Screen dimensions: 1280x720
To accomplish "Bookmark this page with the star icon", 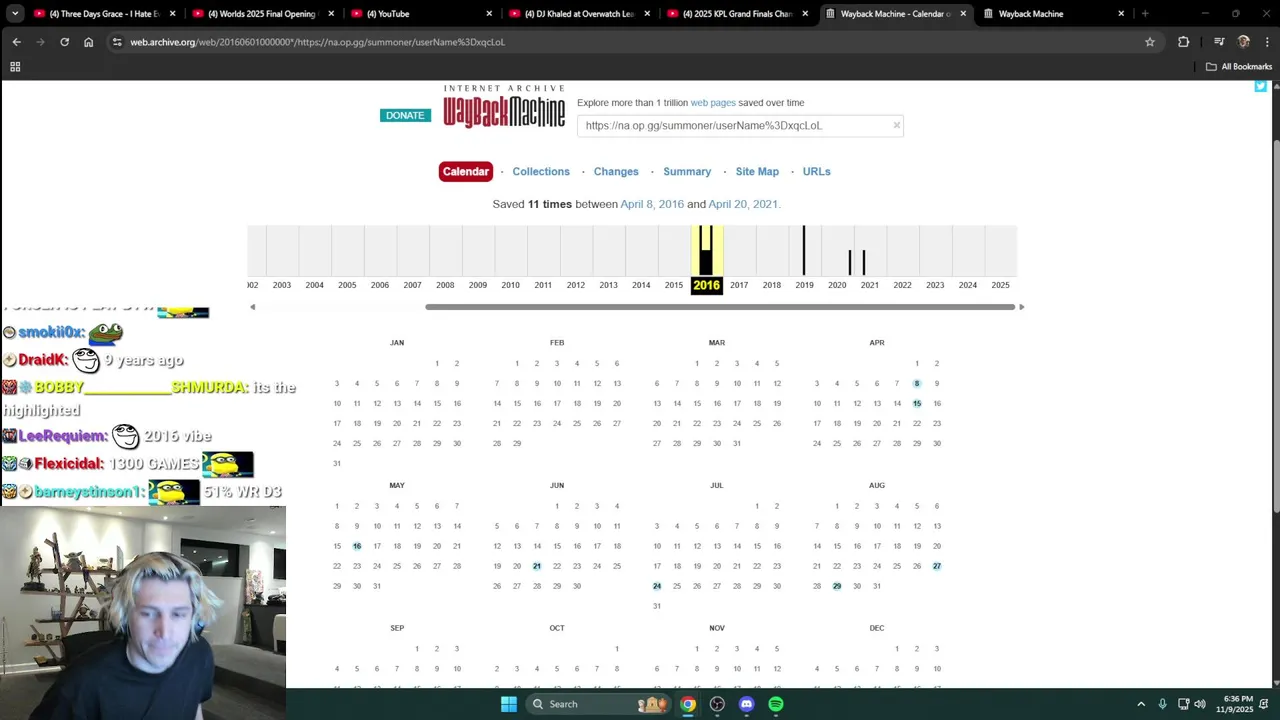I will [x=1150, y=42].
